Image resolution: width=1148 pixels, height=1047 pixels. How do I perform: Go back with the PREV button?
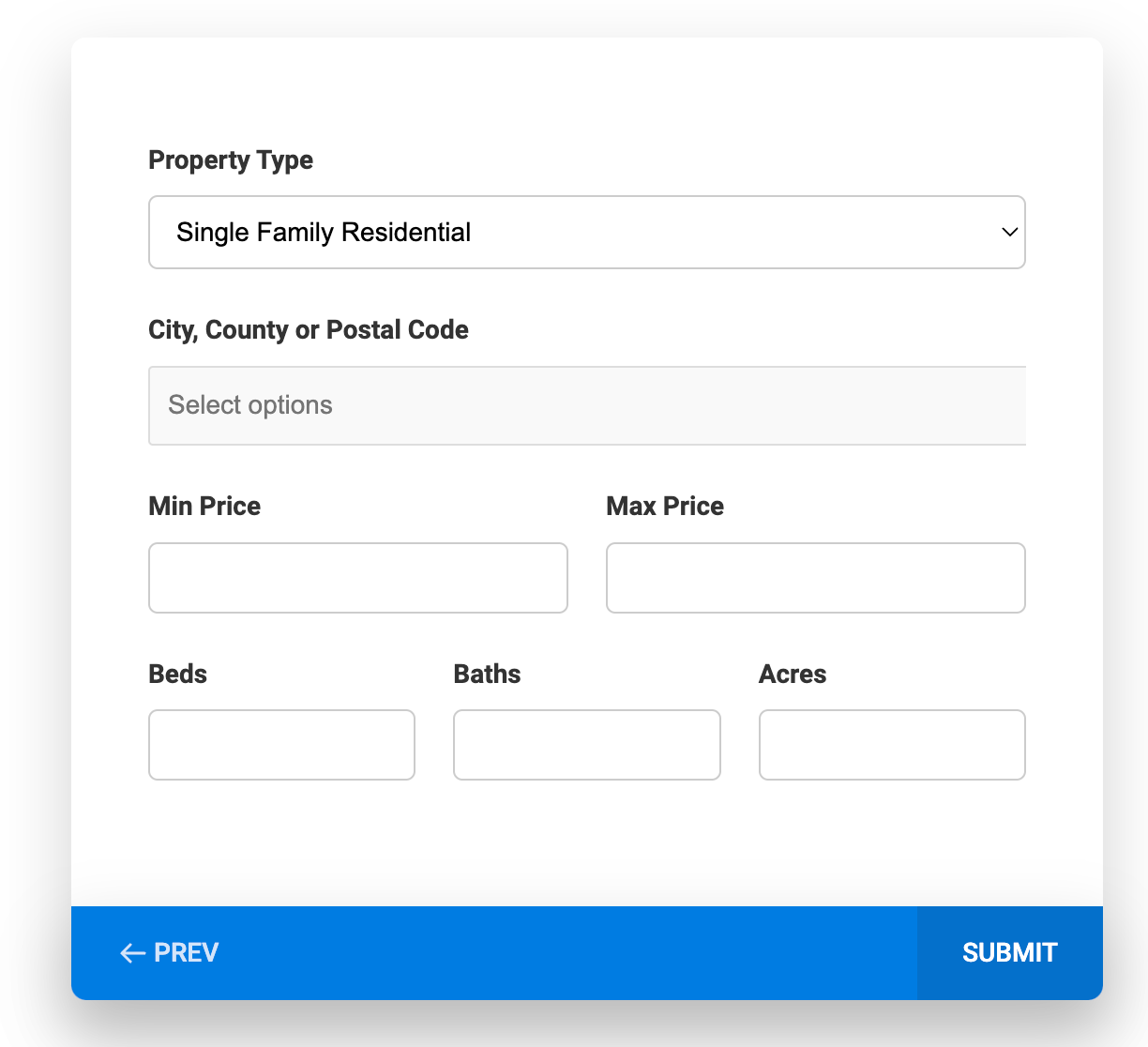click(170, 953)
